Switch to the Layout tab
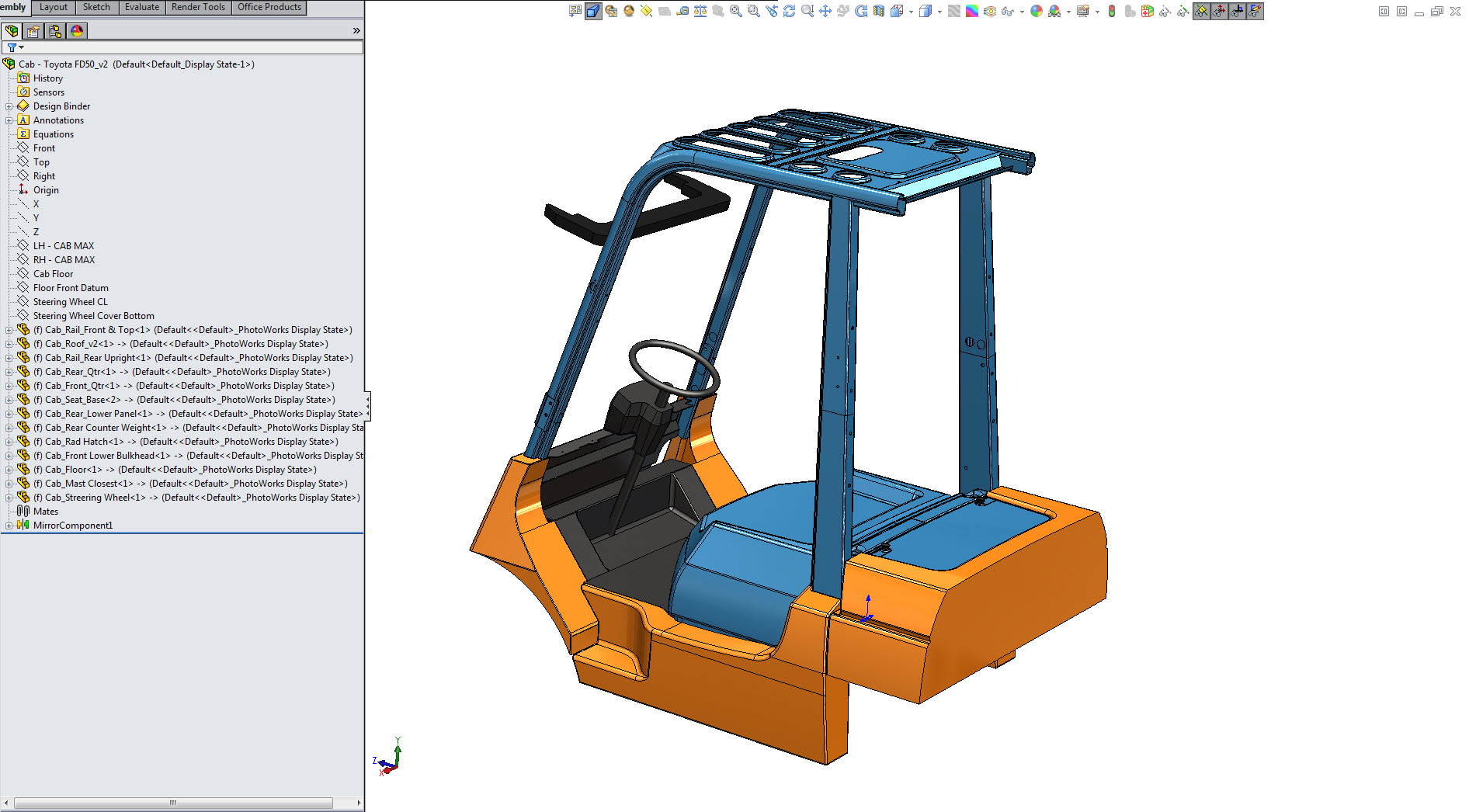1469x812 pixels. [54, 7]
